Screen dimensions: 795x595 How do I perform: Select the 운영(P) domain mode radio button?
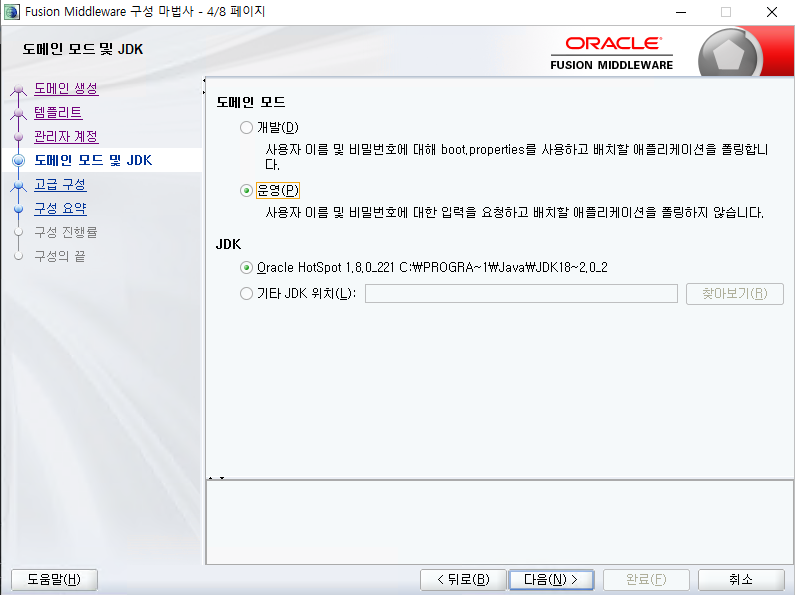246,191
